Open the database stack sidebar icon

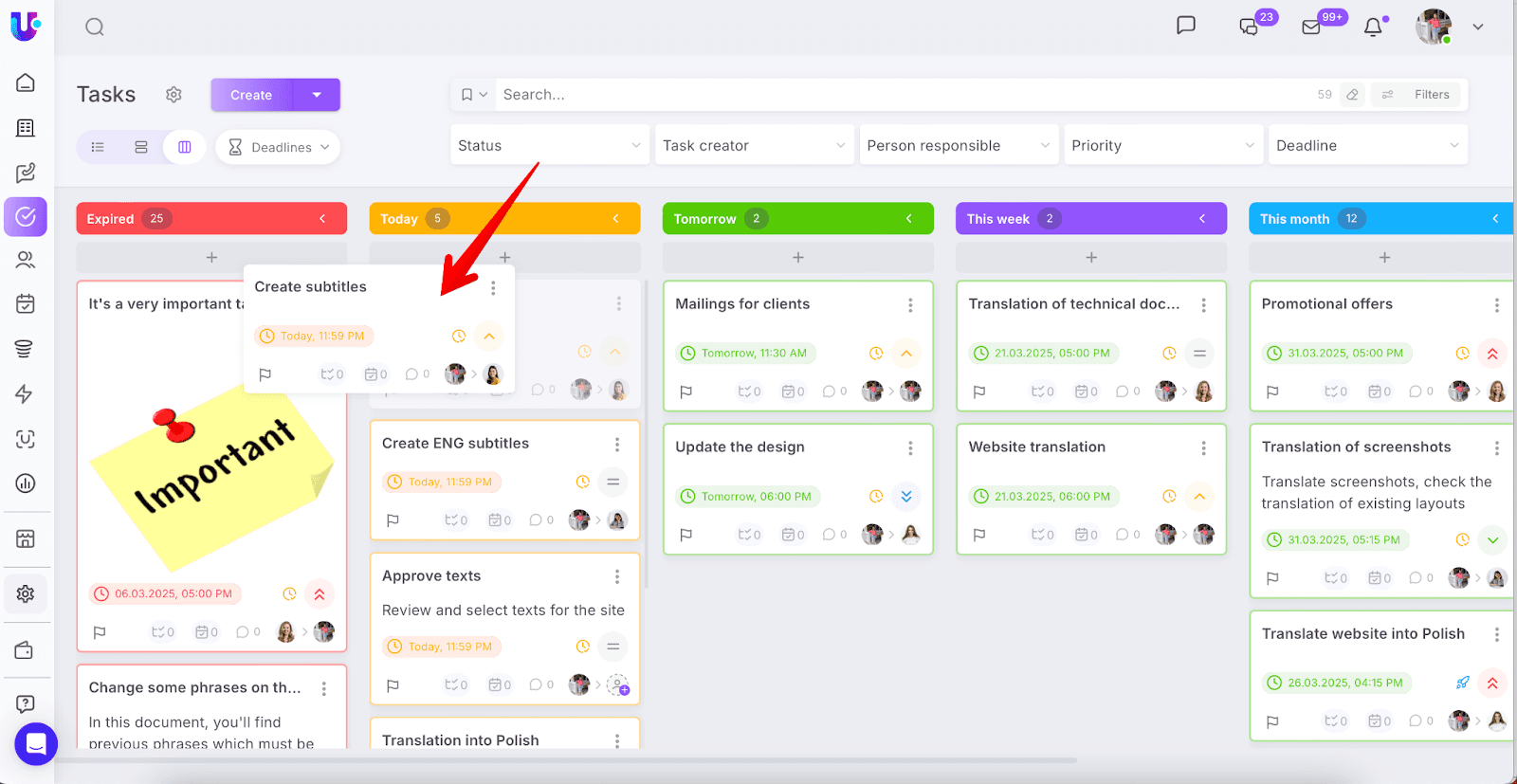point(26,349)
